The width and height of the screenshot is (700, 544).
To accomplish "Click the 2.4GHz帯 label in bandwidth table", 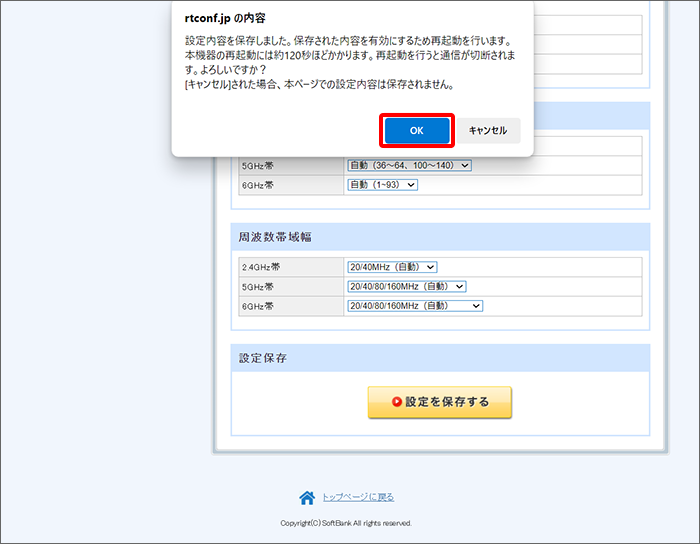I will coord(261,268).
